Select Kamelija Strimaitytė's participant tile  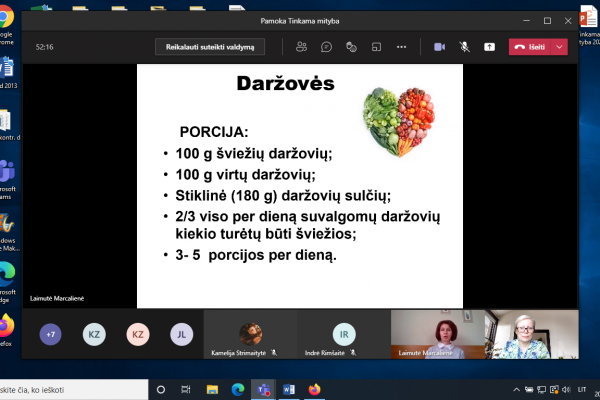coord(251,334)
